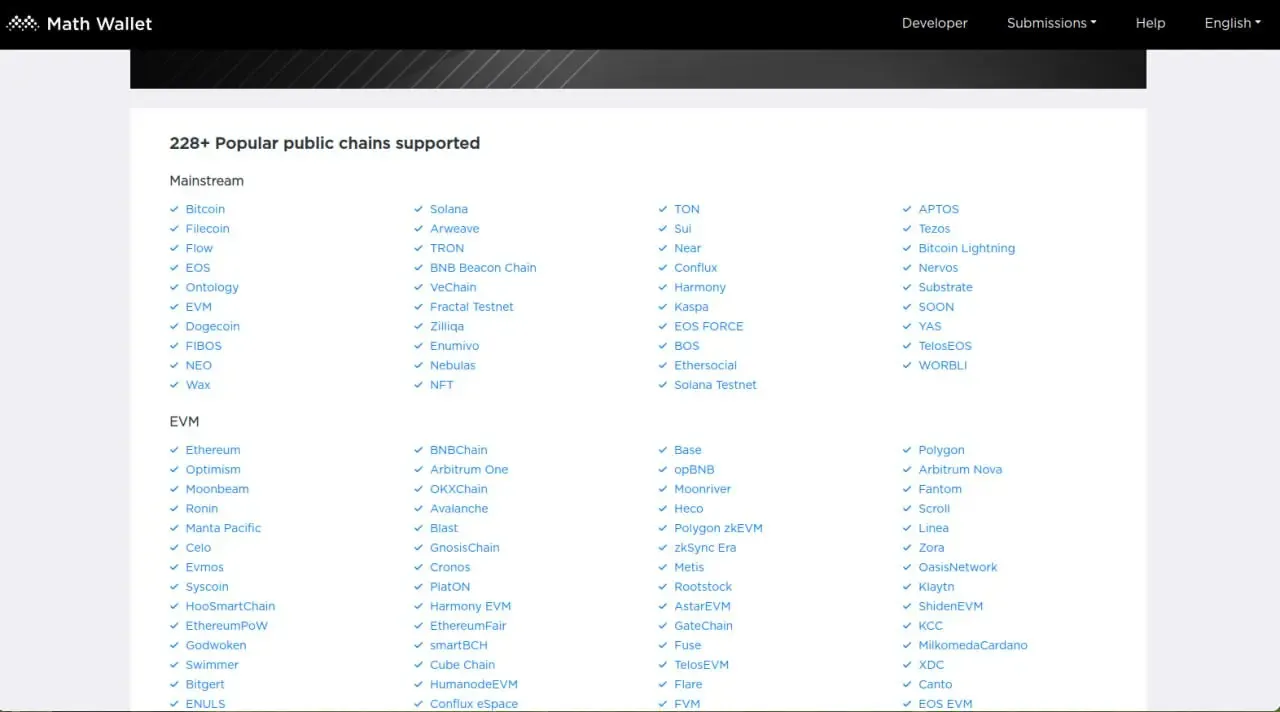Select the Zora link
The height and width of the screenshot is (712, 1280).
pos(931,548)
